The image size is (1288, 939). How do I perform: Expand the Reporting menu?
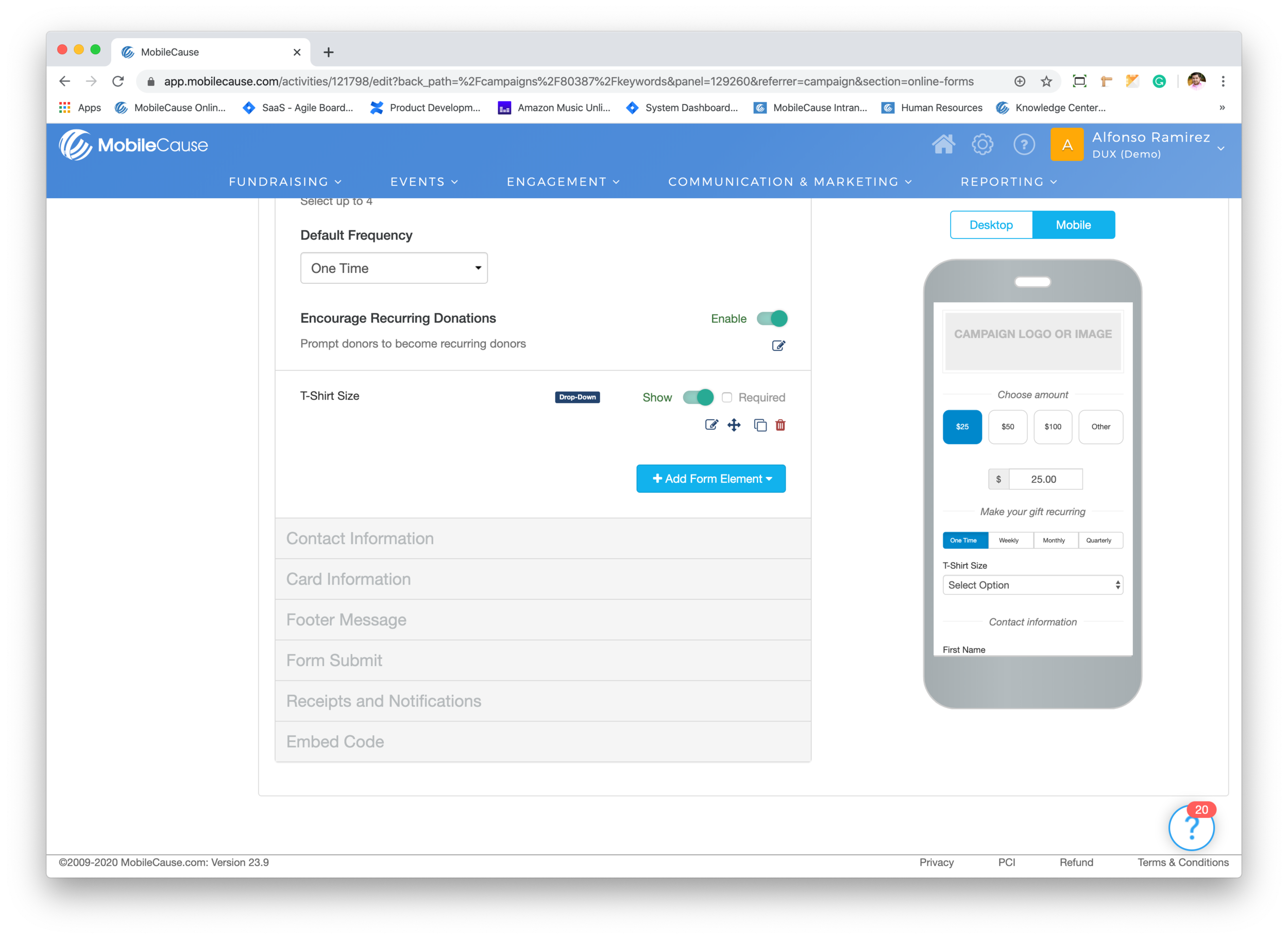(1008, 181)
